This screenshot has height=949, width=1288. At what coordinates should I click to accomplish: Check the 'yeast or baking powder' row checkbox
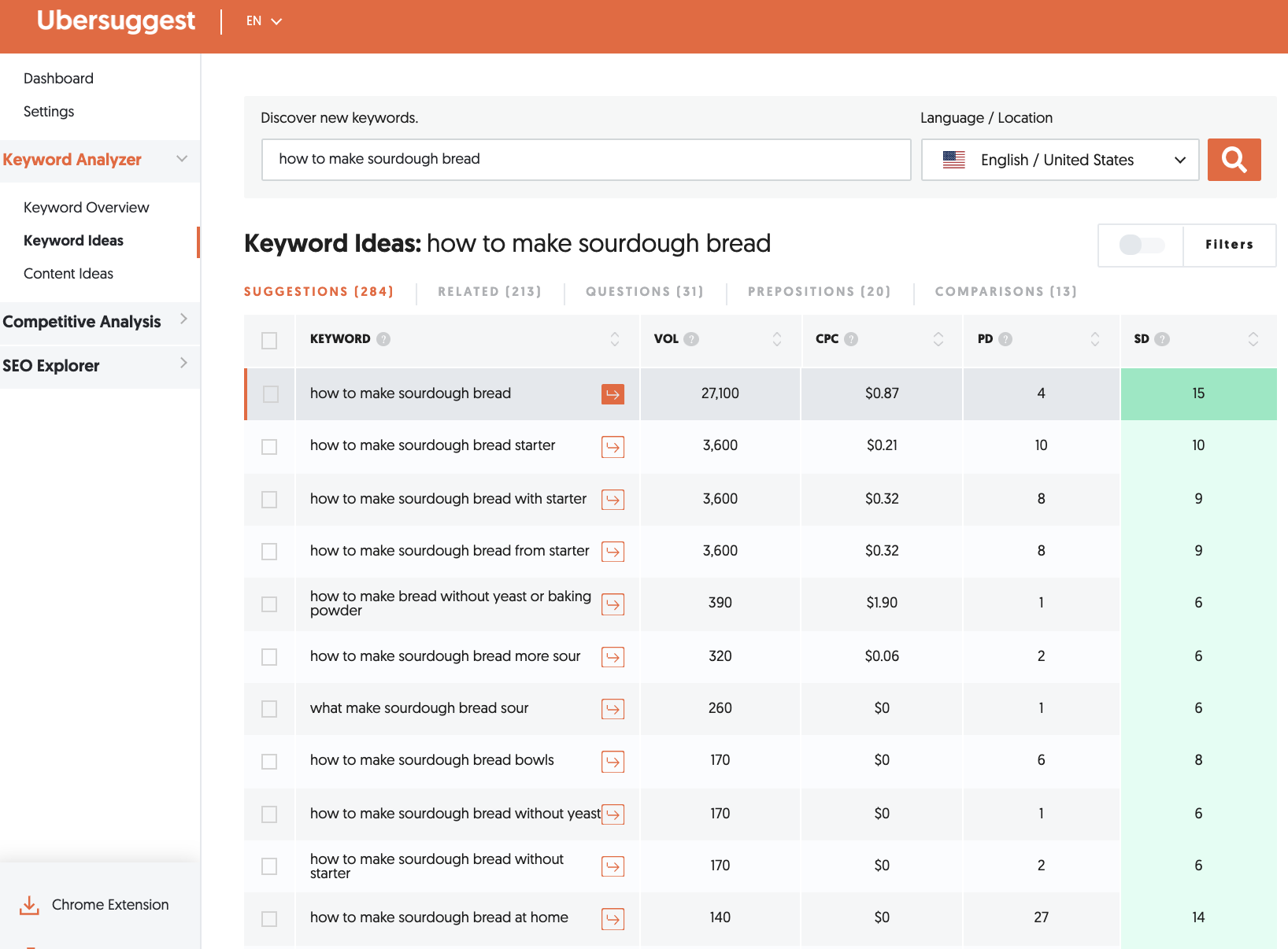(269, 604)
